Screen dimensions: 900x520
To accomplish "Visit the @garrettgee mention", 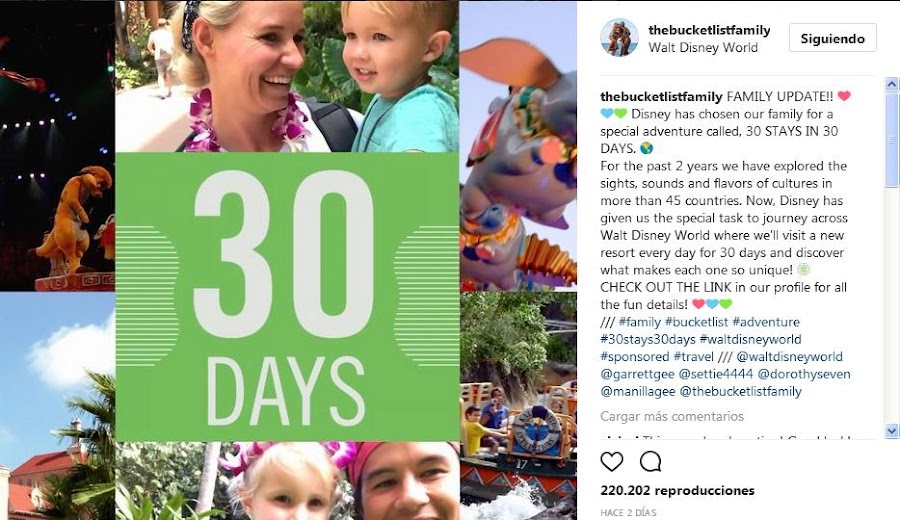I will click(x=637, y=374).
